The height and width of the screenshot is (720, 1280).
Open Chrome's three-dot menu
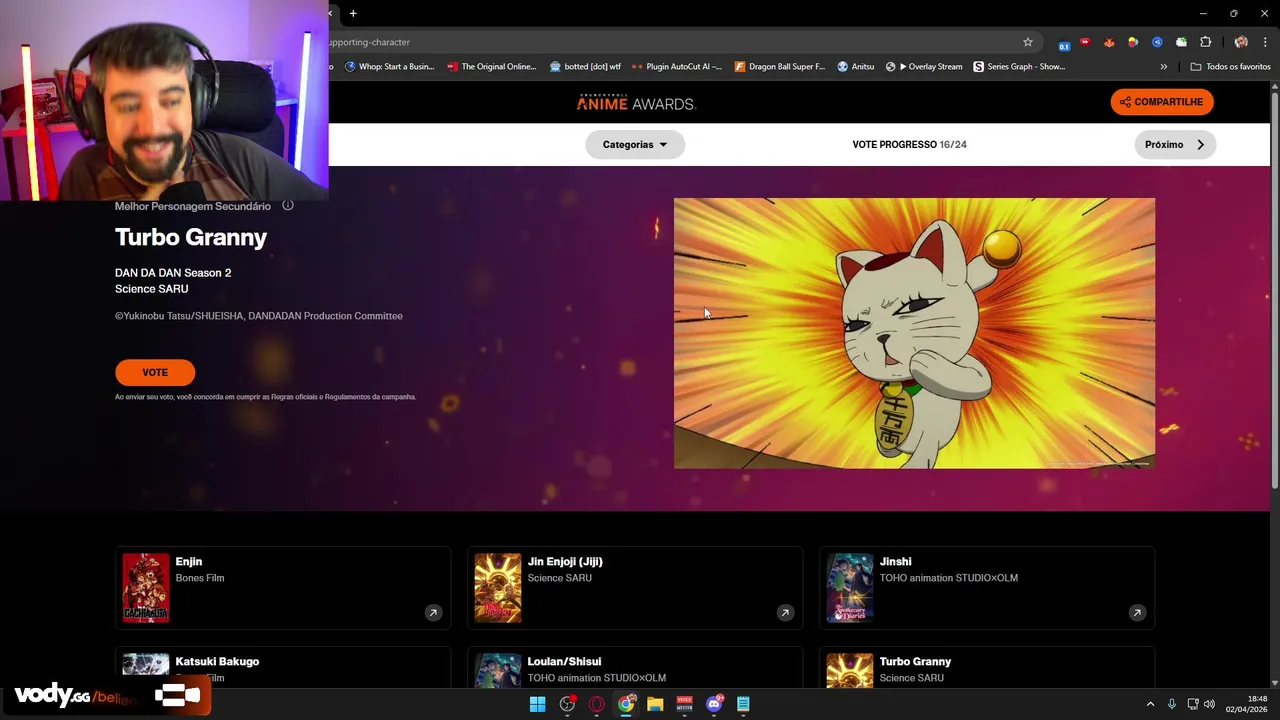1265,42
